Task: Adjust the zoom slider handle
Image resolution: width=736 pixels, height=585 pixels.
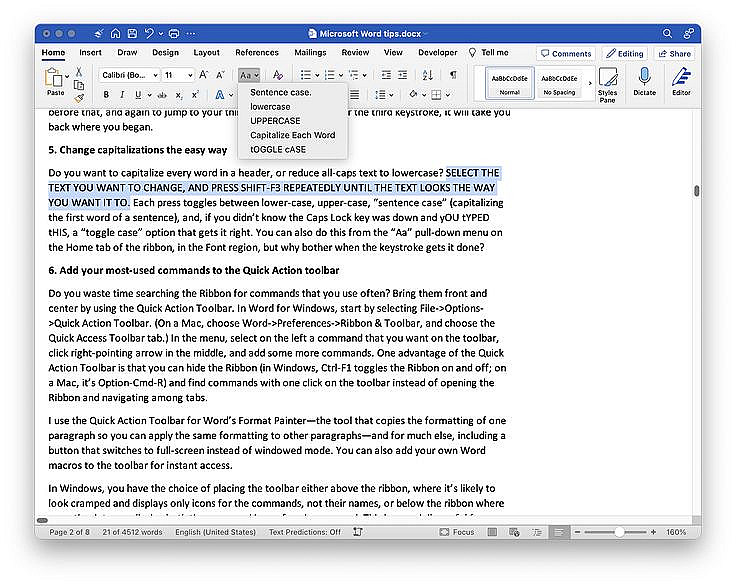Action: [620, 532]
